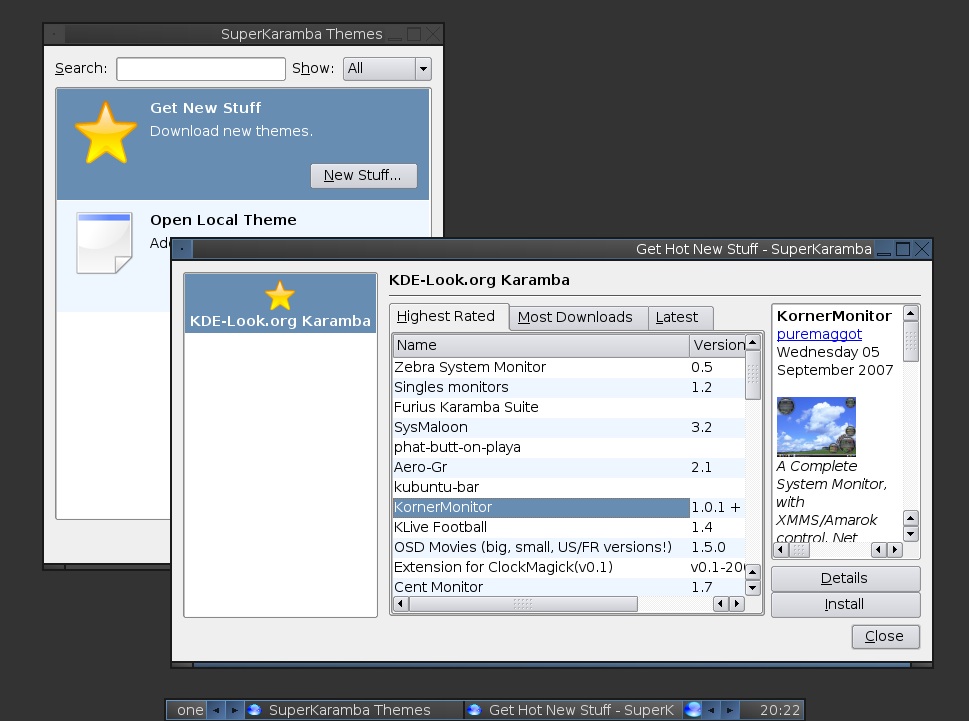
Task: Click the theme list horizontal scroll-left arrow
Action: (400, 604)
